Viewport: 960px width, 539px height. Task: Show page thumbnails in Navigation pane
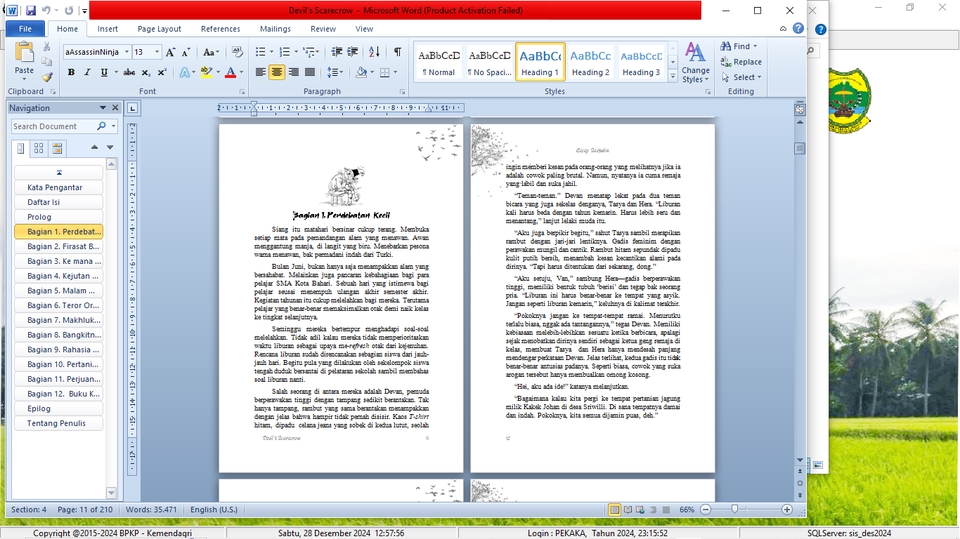pyautogui.click(x=39, y=148)
